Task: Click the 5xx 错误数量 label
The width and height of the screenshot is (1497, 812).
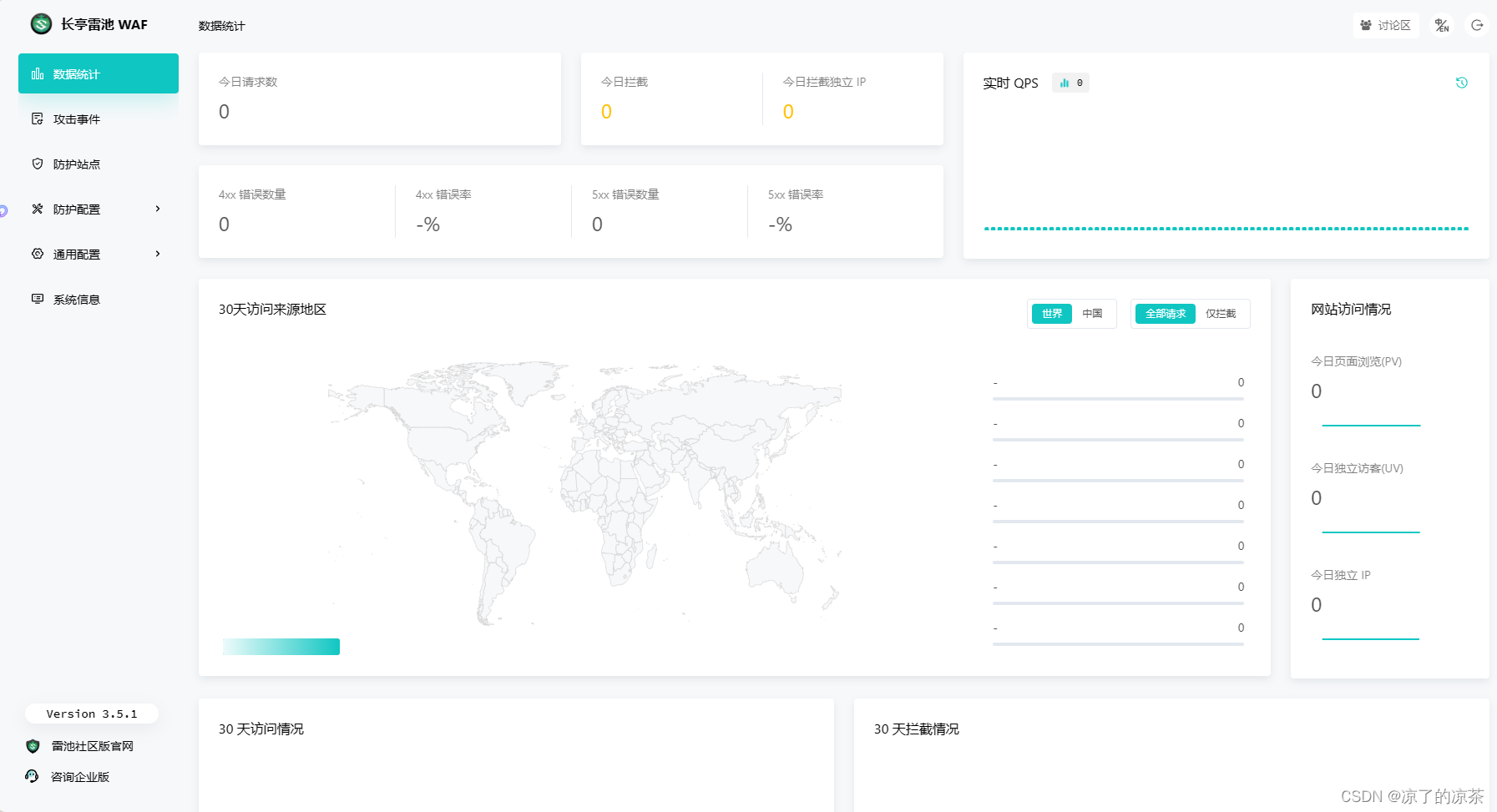Action: tap(625, 194)
